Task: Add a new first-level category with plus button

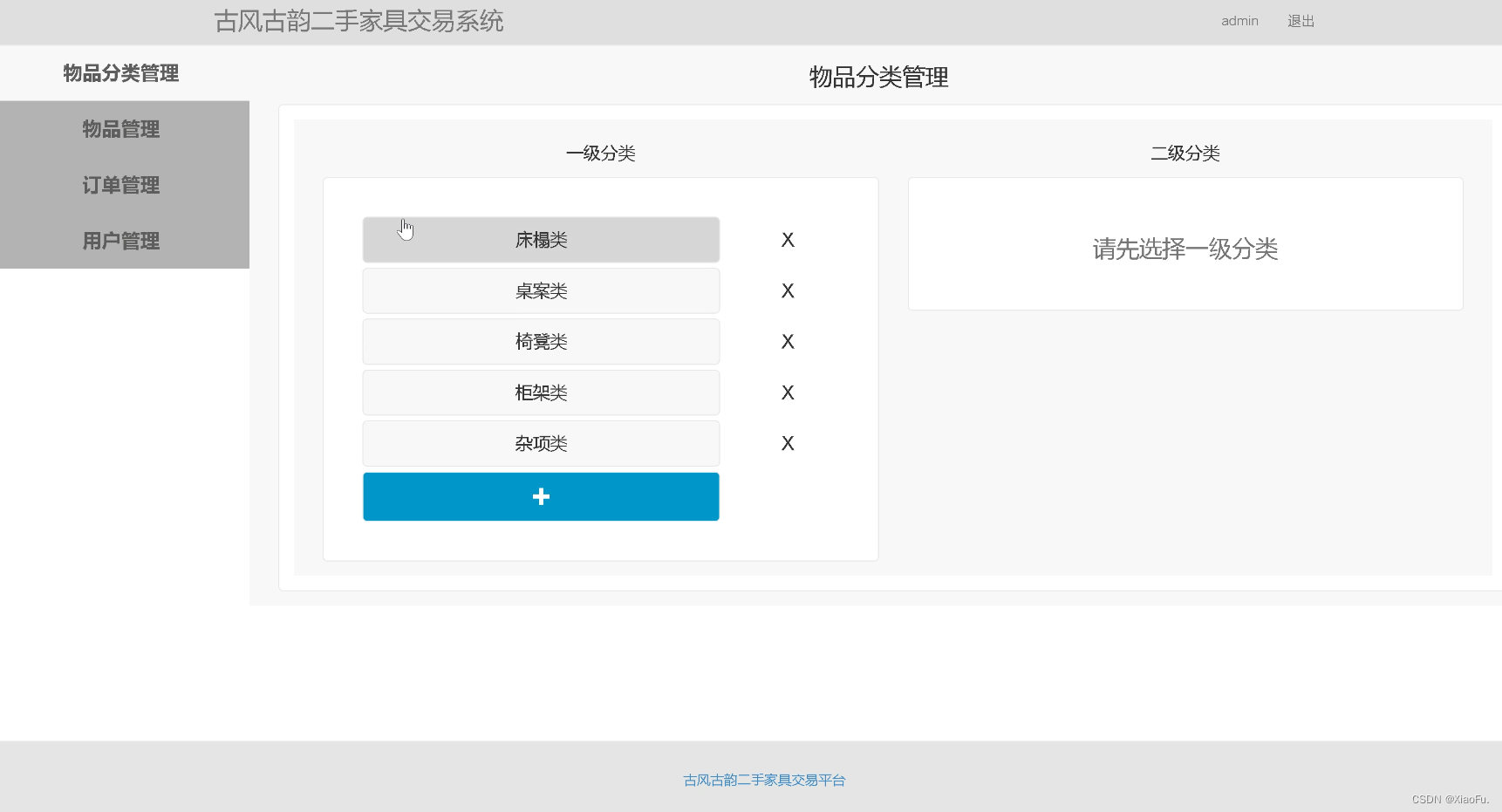Action: click(541, 496)
